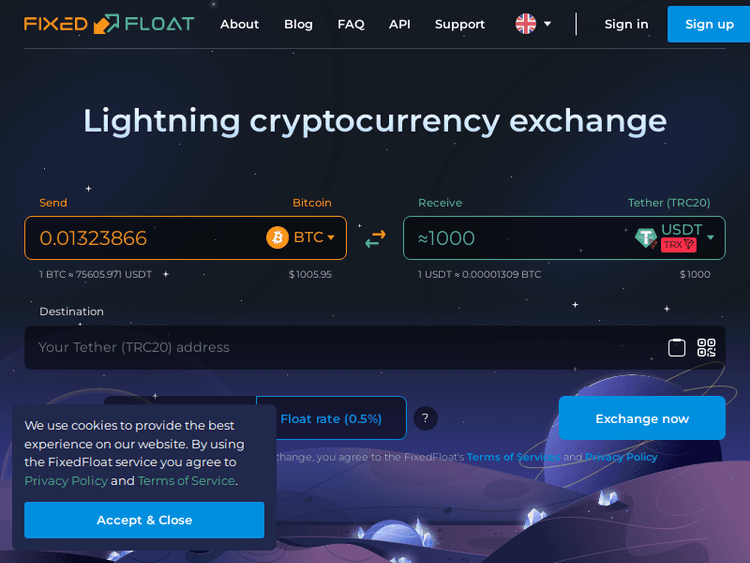The height and width of the screenshot is (563, 750).
Task: Select the Float rate (0.5%) option
Action: click(331, 419)
